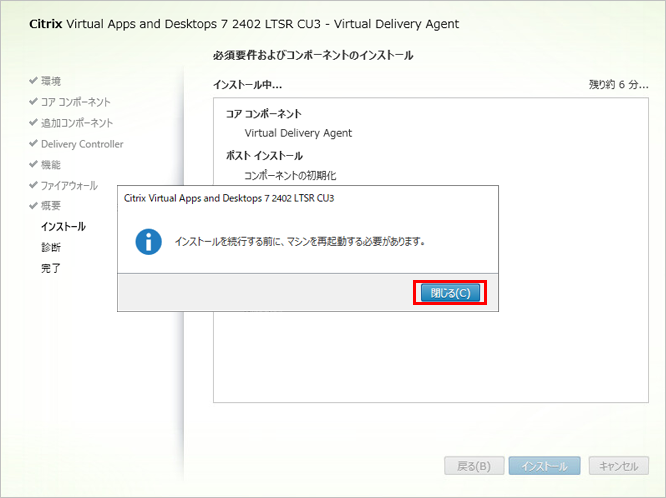The width and height of the screenshot is (666, 498).
Task: Select the 概要 step in the sidebar
Action: click(x=51, y=206)
